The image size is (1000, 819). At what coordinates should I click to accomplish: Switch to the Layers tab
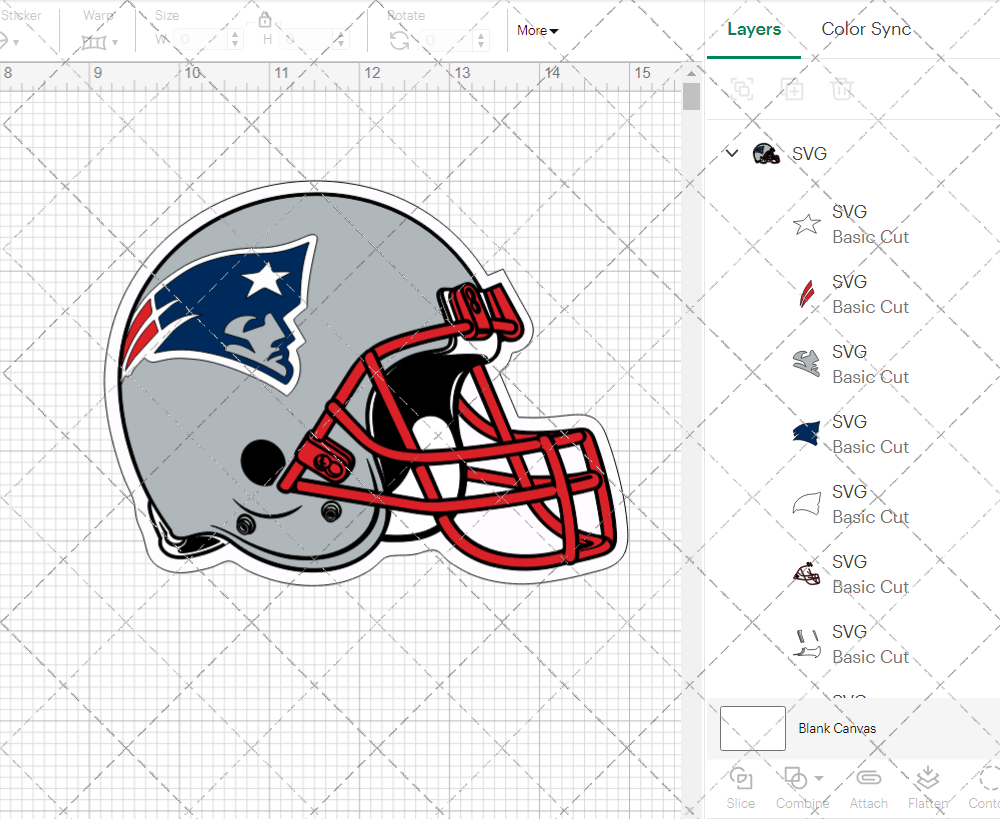[754, 29]
